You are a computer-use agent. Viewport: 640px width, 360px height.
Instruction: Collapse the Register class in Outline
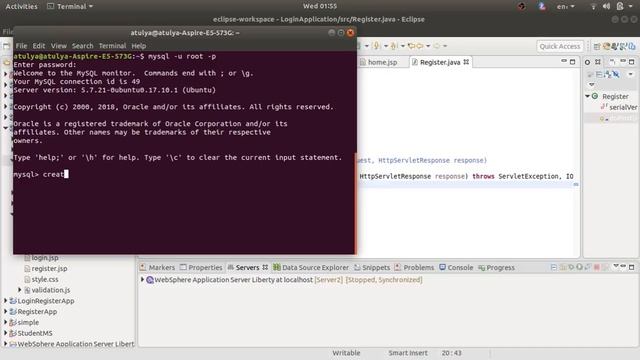[587, 96]
